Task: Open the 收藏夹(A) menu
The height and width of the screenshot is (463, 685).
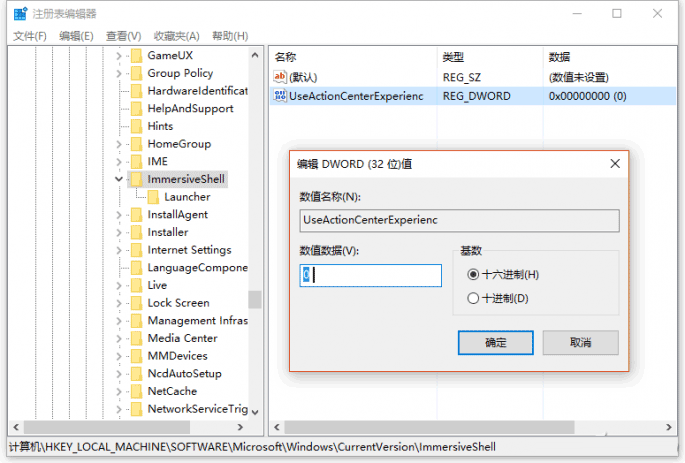Action: (176, 36)
